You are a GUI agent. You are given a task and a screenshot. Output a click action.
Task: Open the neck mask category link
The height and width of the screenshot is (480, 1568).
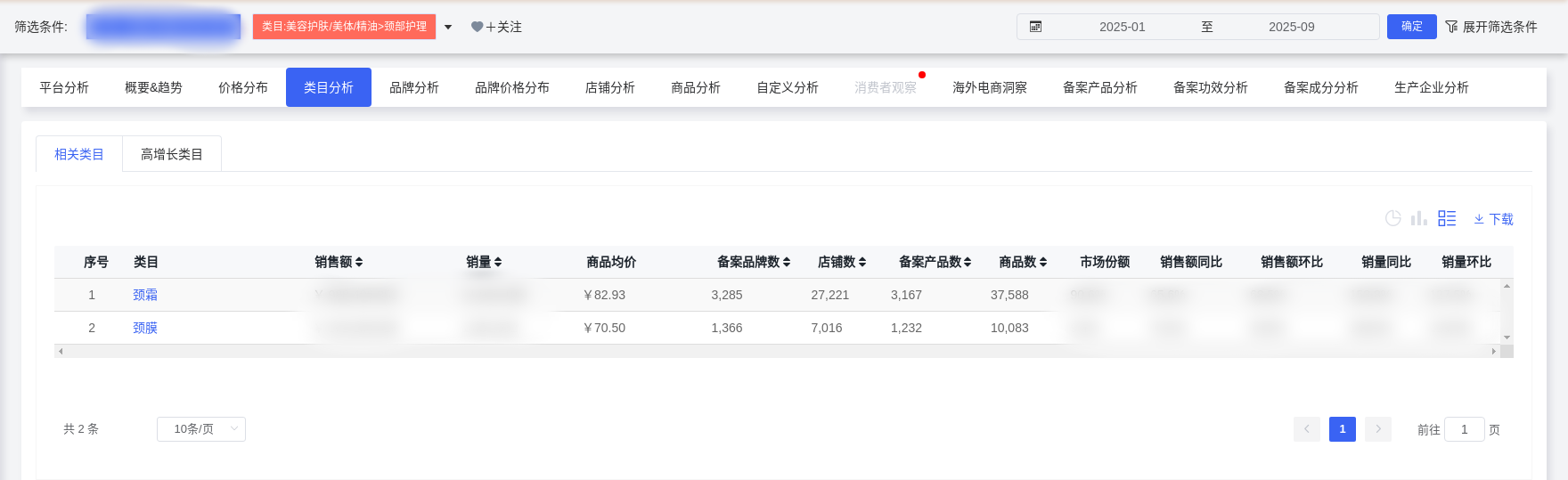click(145, 328)
